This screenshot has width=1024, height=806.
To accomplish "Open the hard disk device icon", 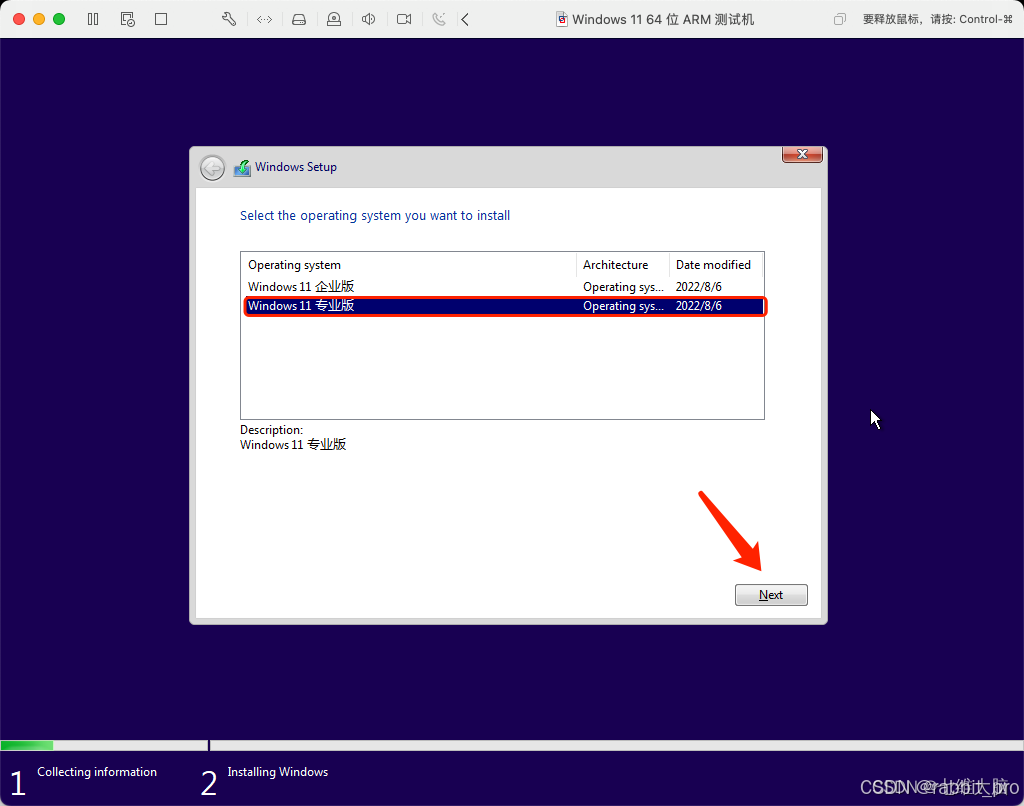I will [x=299, y=20].
